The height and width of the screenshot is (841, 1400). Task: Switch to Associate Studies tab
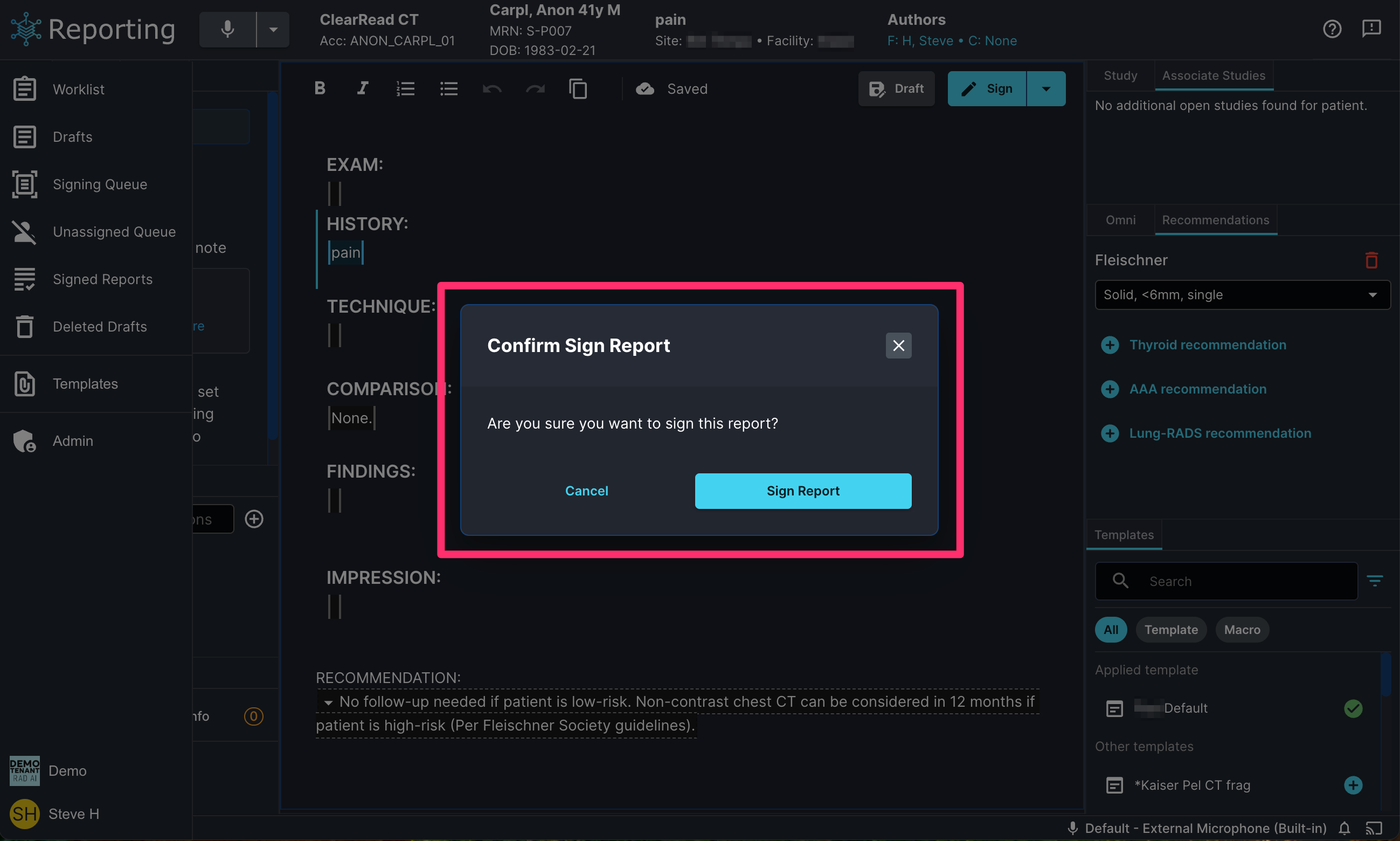tap(1213, 75)
